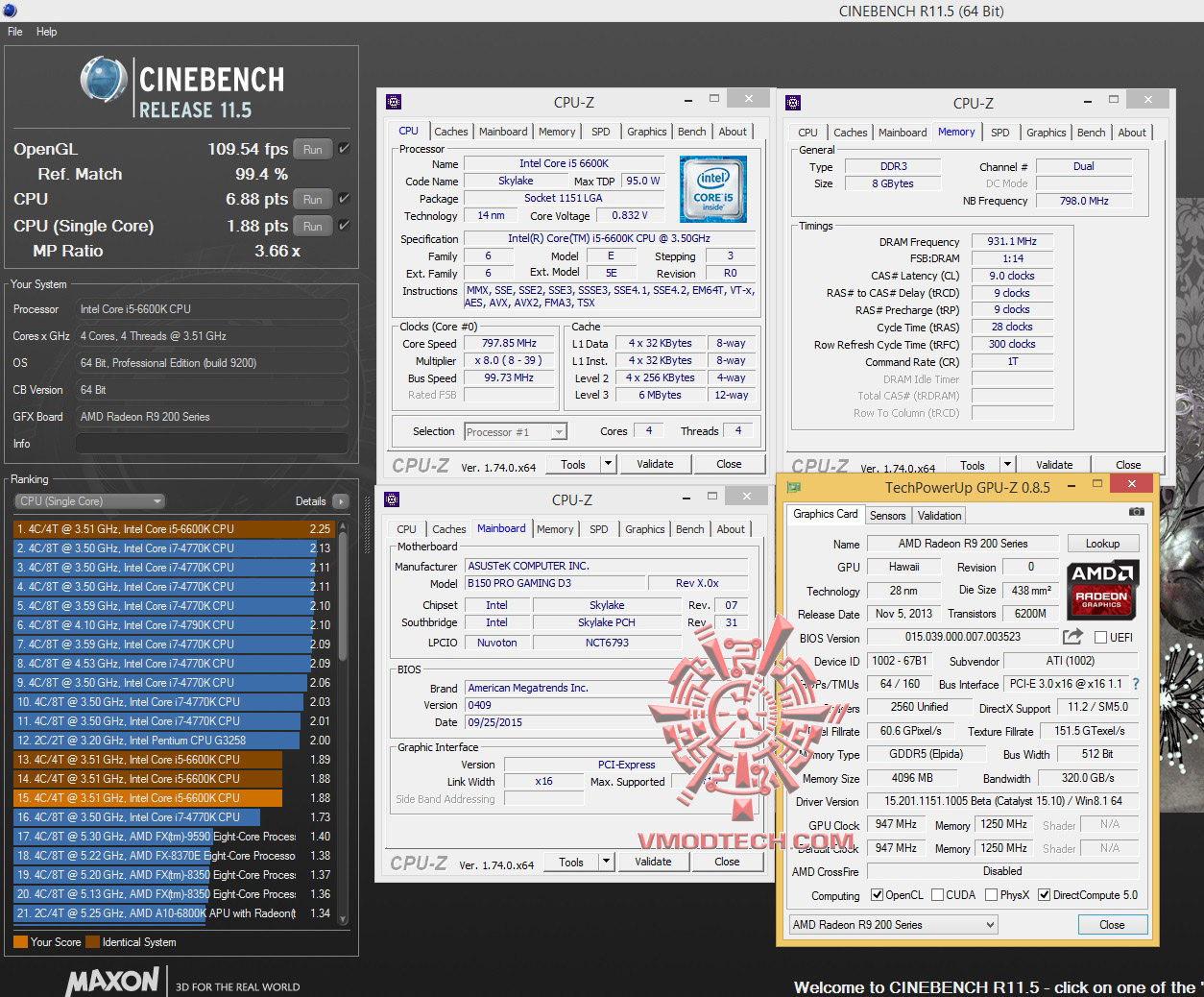Screen dimensions: 1204x997
Task: Click the CPU-Z icon in the Mainboard tab window title bar
Action: tap(392, 499)
